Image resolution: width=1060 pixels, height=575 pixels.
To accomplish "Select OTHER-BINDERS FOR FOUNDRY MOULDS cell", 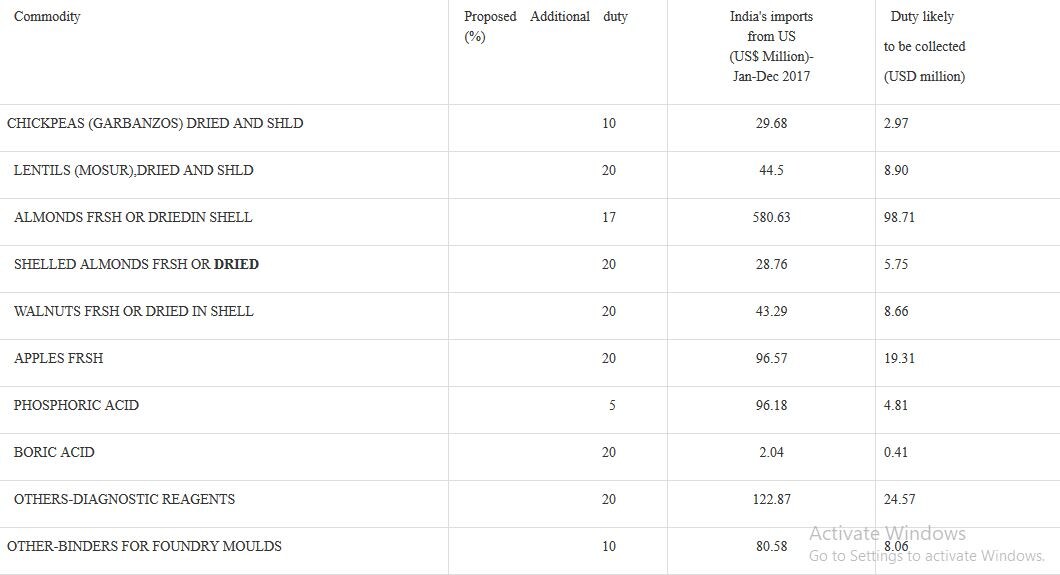I will click(144, 546).
